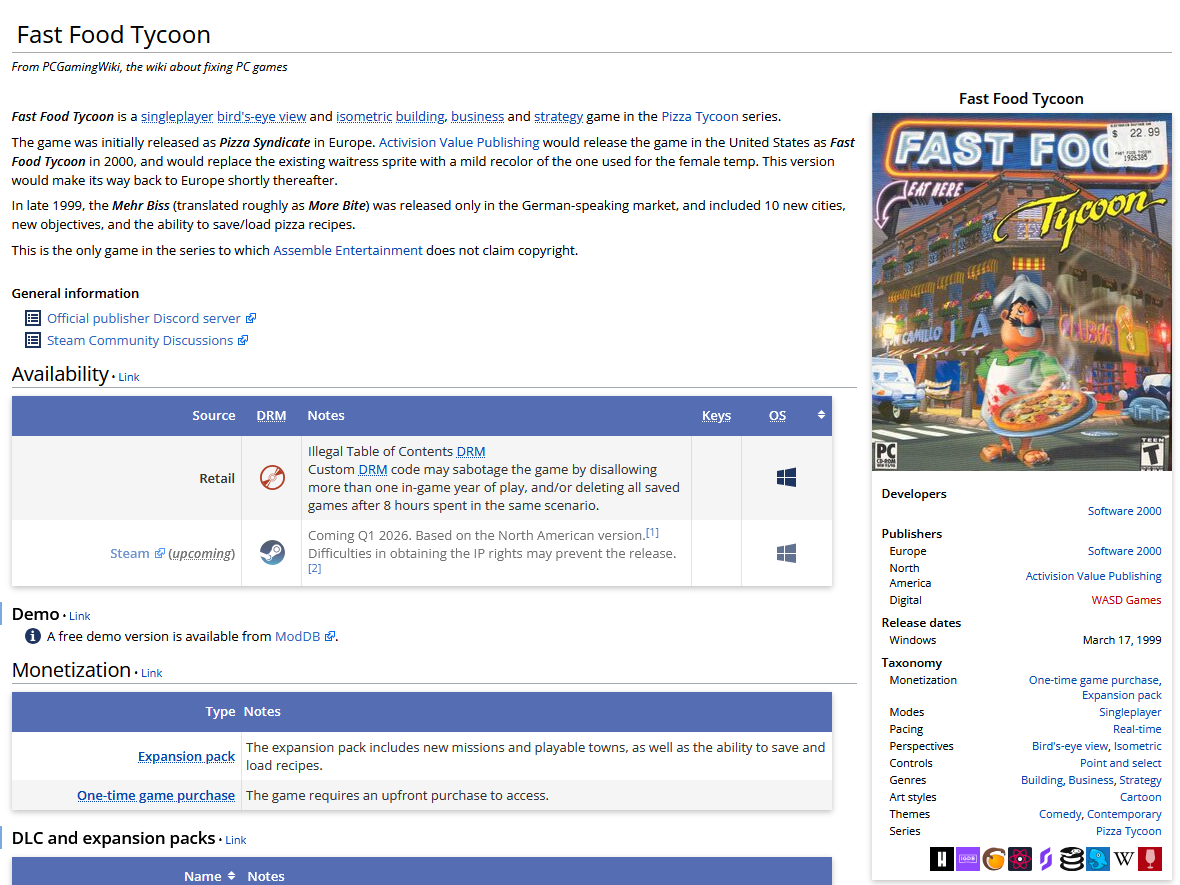Open the strategy link in intro
This screenshot has width=1180, height=885.
coord(558,117)
